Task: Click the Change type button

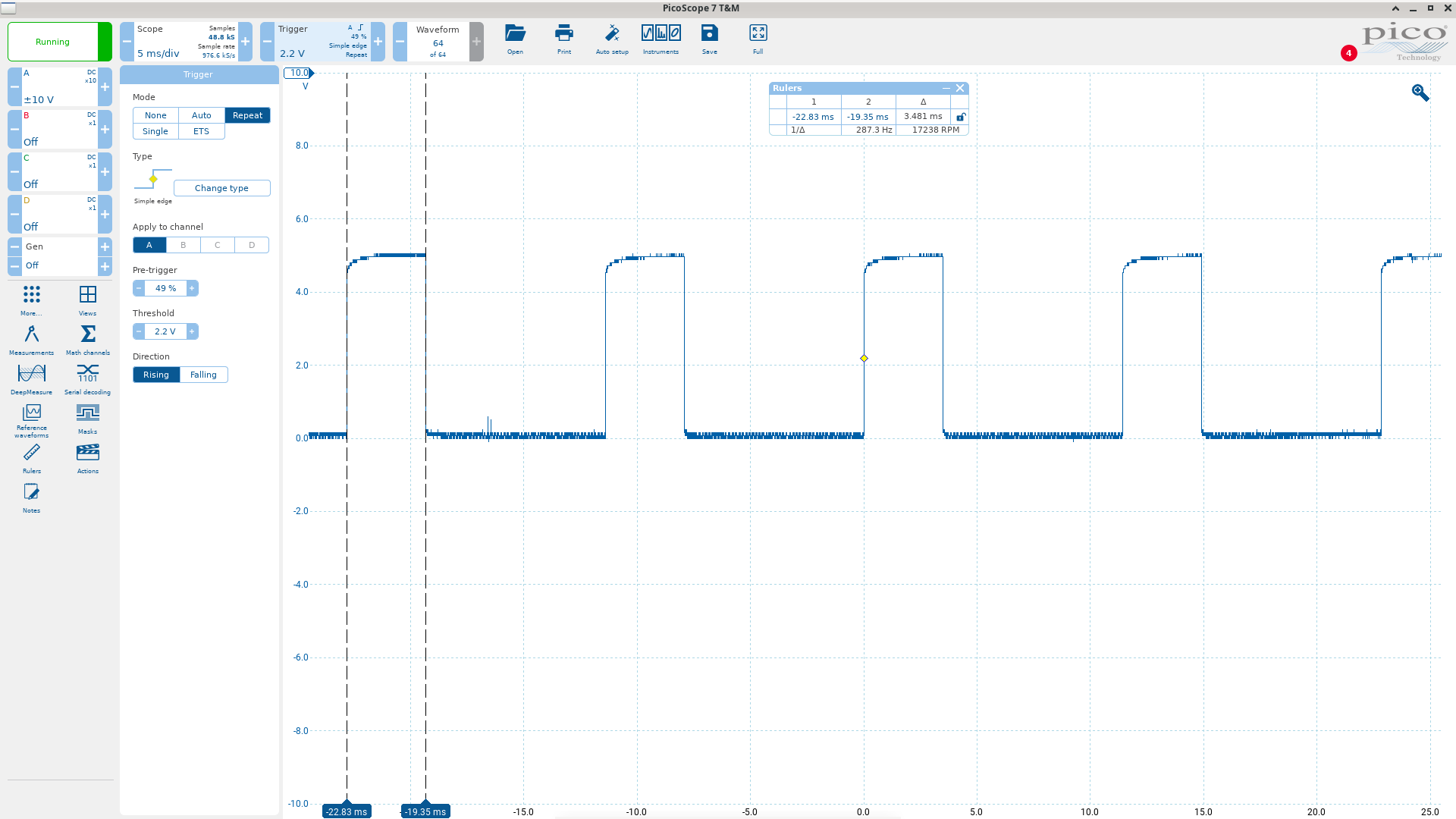Action: tap(221, 188)
